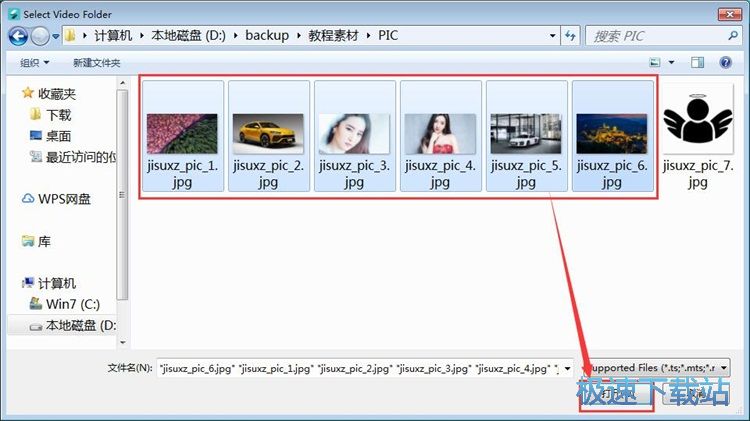Viewport: 750px width, 421px height.
Task: Expand the filename history dropdown arrow
Action: (x=567, y=368)
